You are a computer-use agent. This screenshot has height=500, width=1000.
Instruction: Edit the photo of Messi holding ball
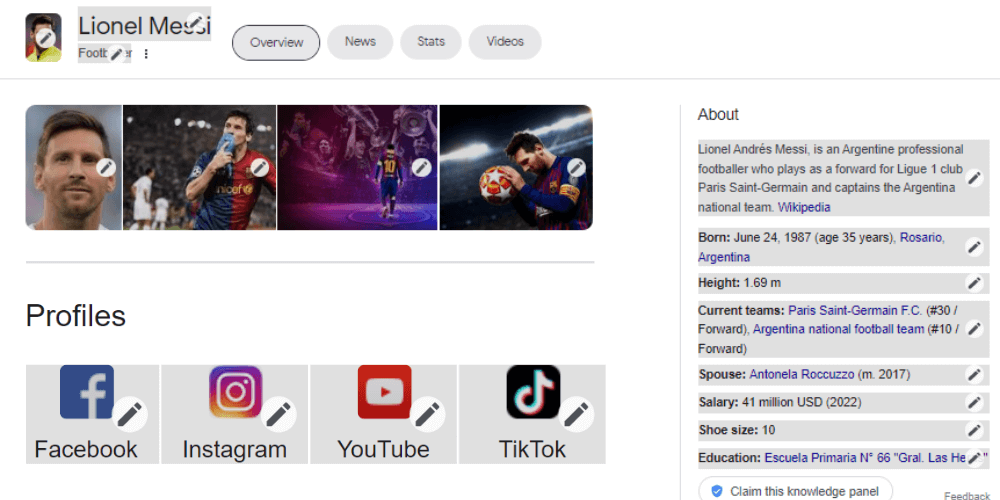point(576,168)
